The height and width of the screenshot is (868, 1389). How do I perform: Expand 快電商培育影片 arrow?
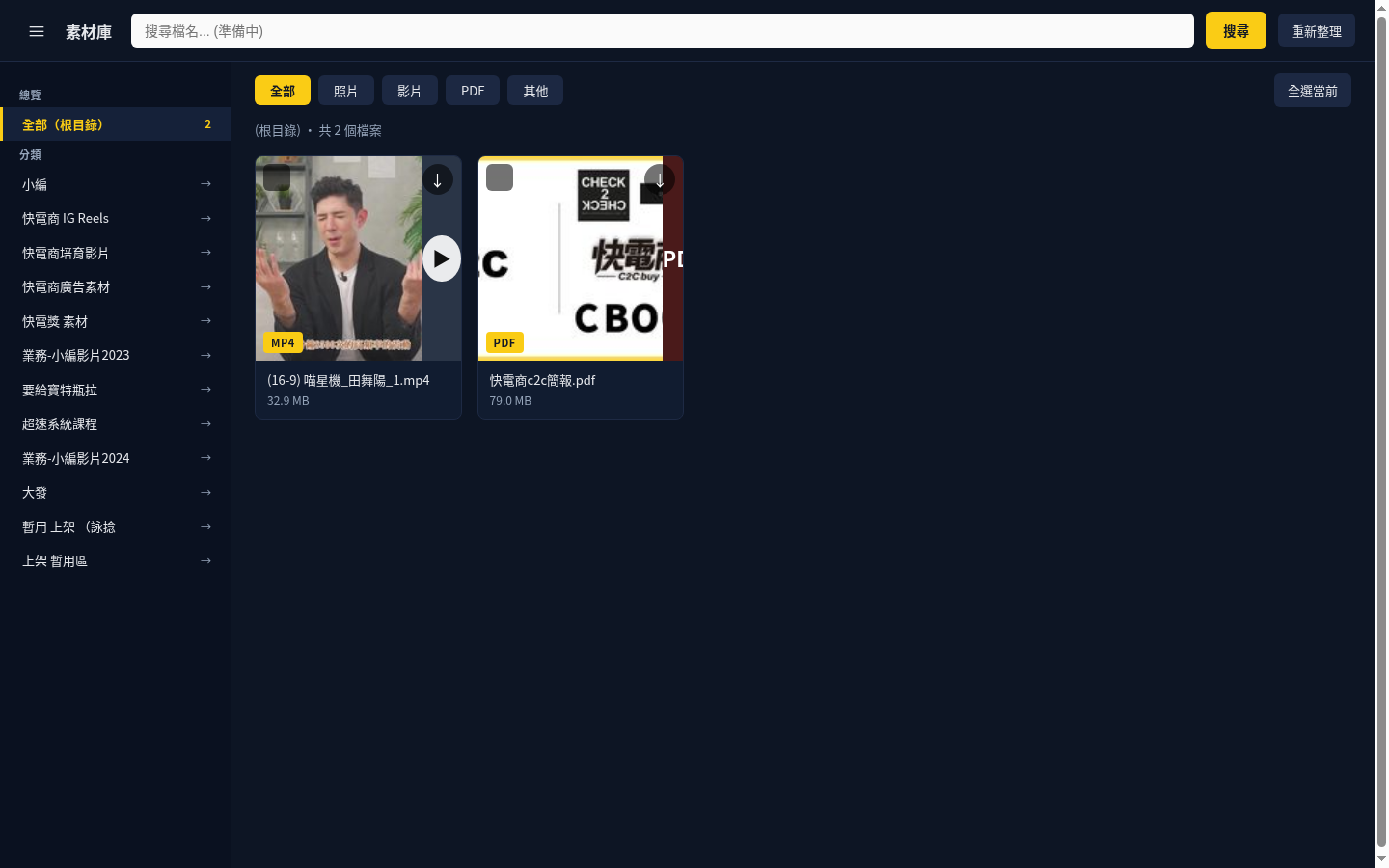click(x=205, y=253)
